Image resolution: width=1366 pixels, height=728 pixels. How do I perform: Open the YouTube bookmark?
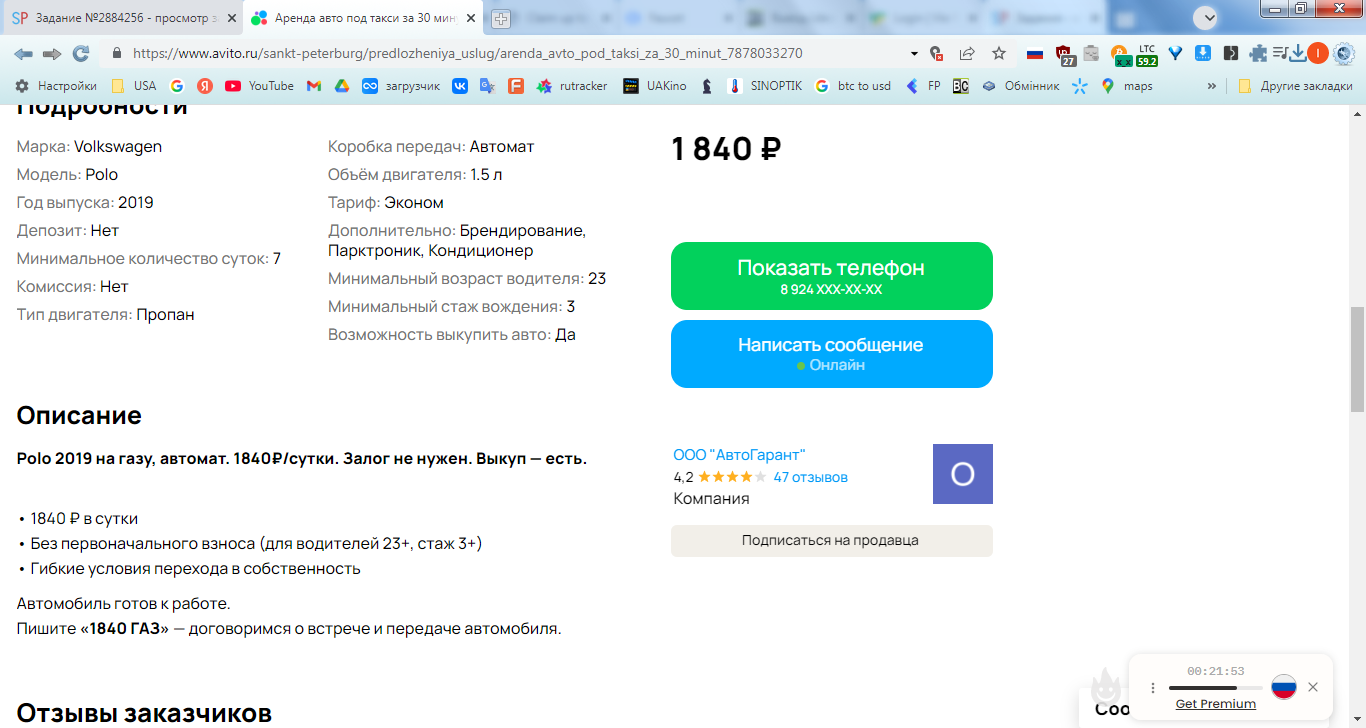point(259,86)
